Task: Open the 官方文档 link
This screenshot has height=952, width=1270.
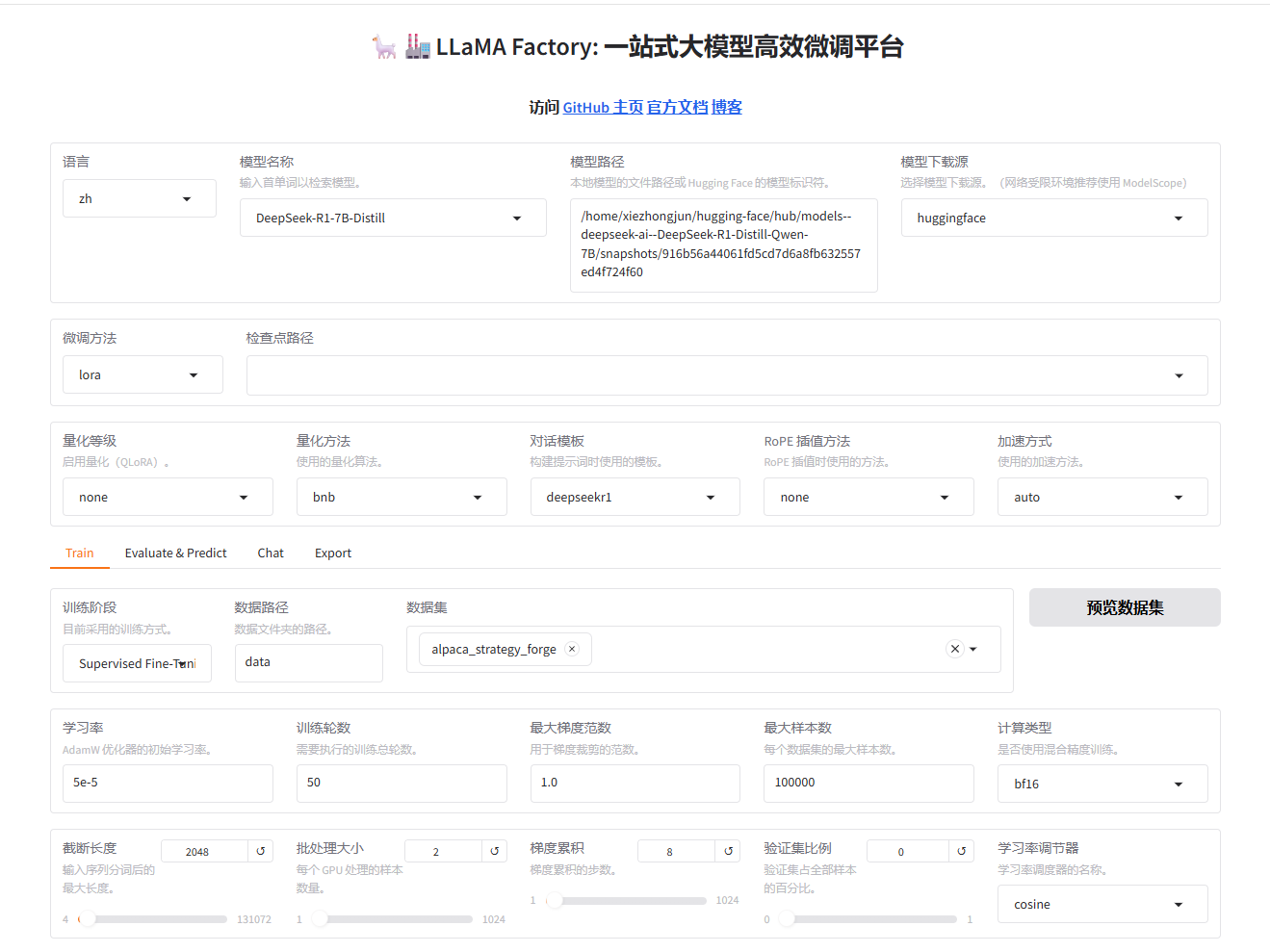Action: [677, 107]
